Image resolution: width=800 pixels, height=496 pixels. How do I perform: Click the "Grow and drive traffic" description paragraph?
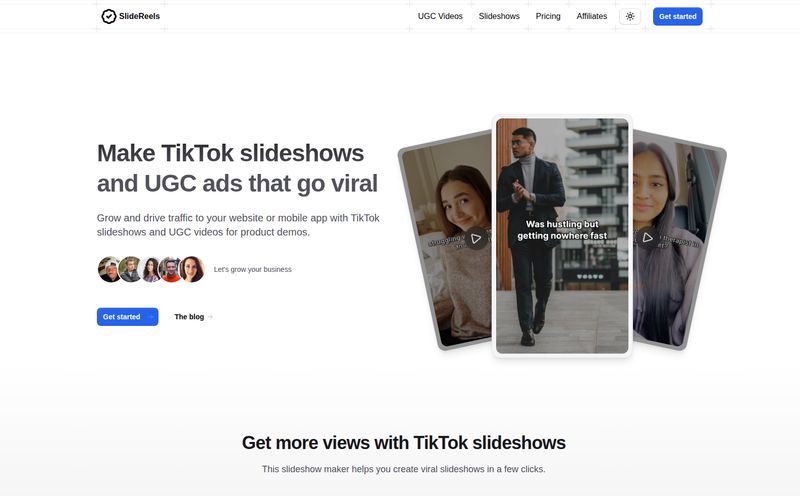tap(238, 225)
